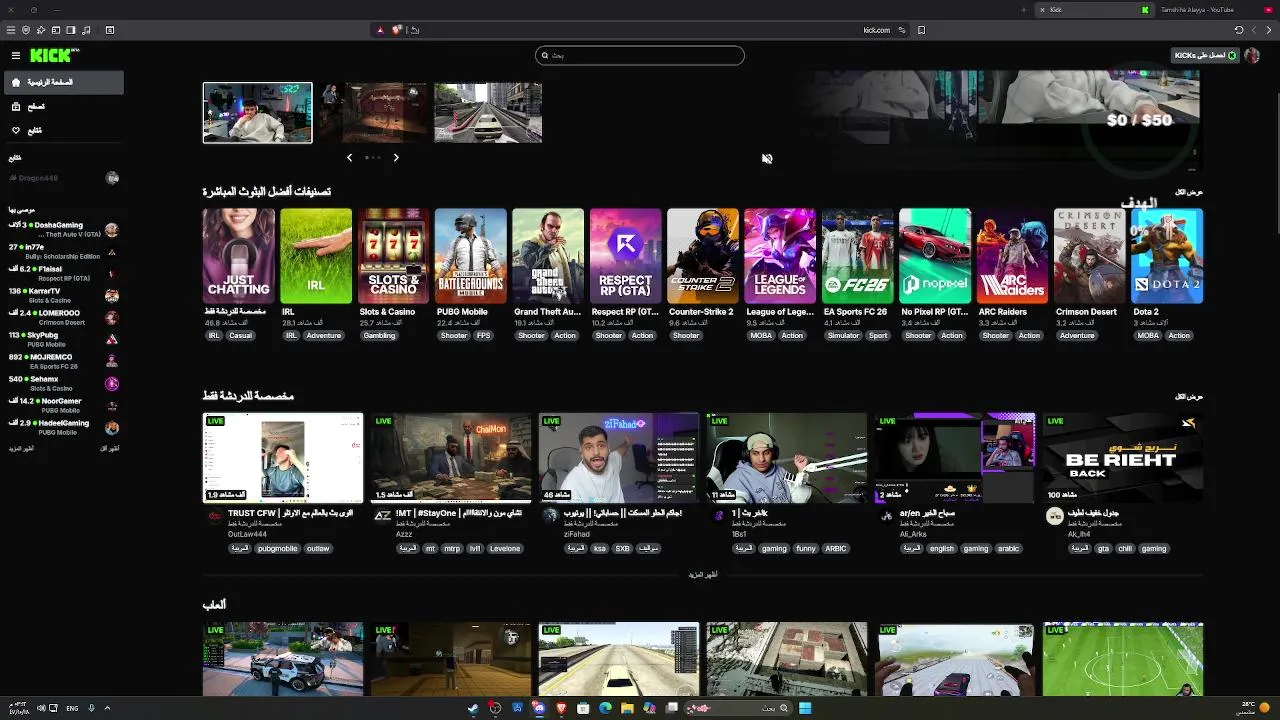This screenshot has height=720, width=1280.
Task: Open the browser hamburger menu icon
Action: 9,30
